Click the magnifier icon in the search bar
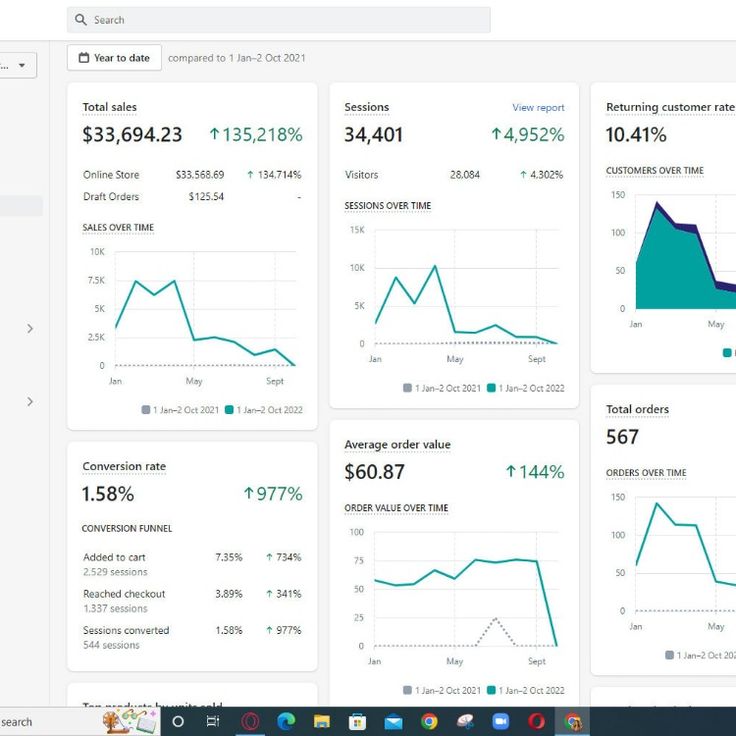The width and height of the screenshot is (736, 736). (x=82, y=20)
